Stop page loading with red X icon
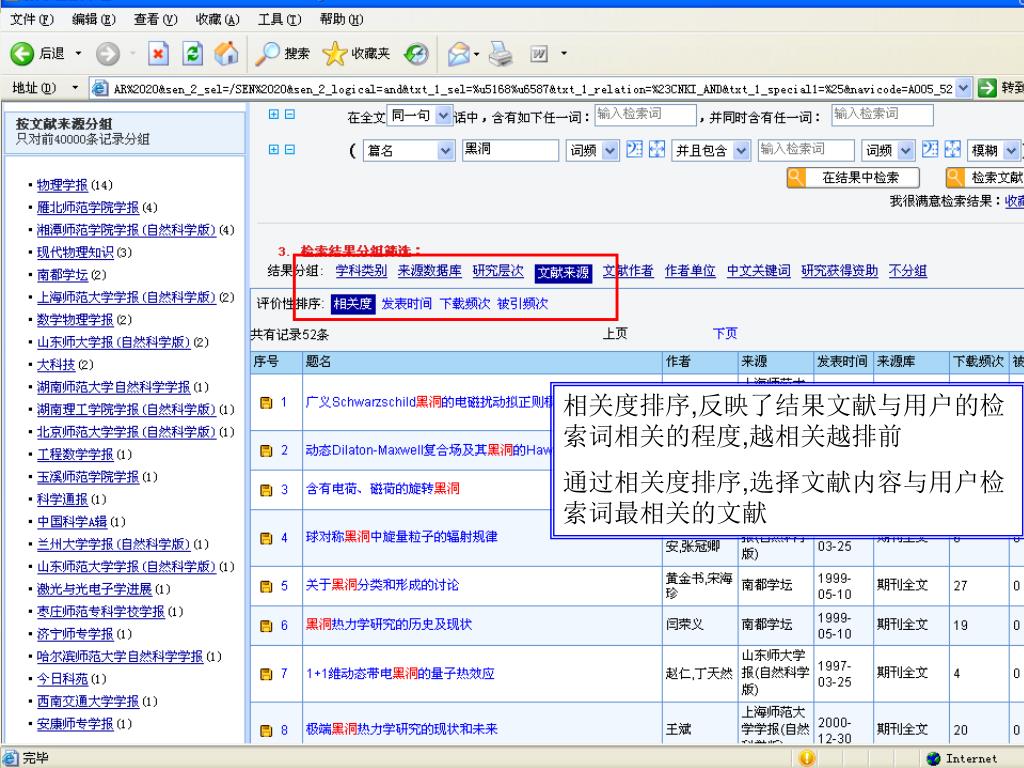The image size is (1024, 768). click(158, 54)
